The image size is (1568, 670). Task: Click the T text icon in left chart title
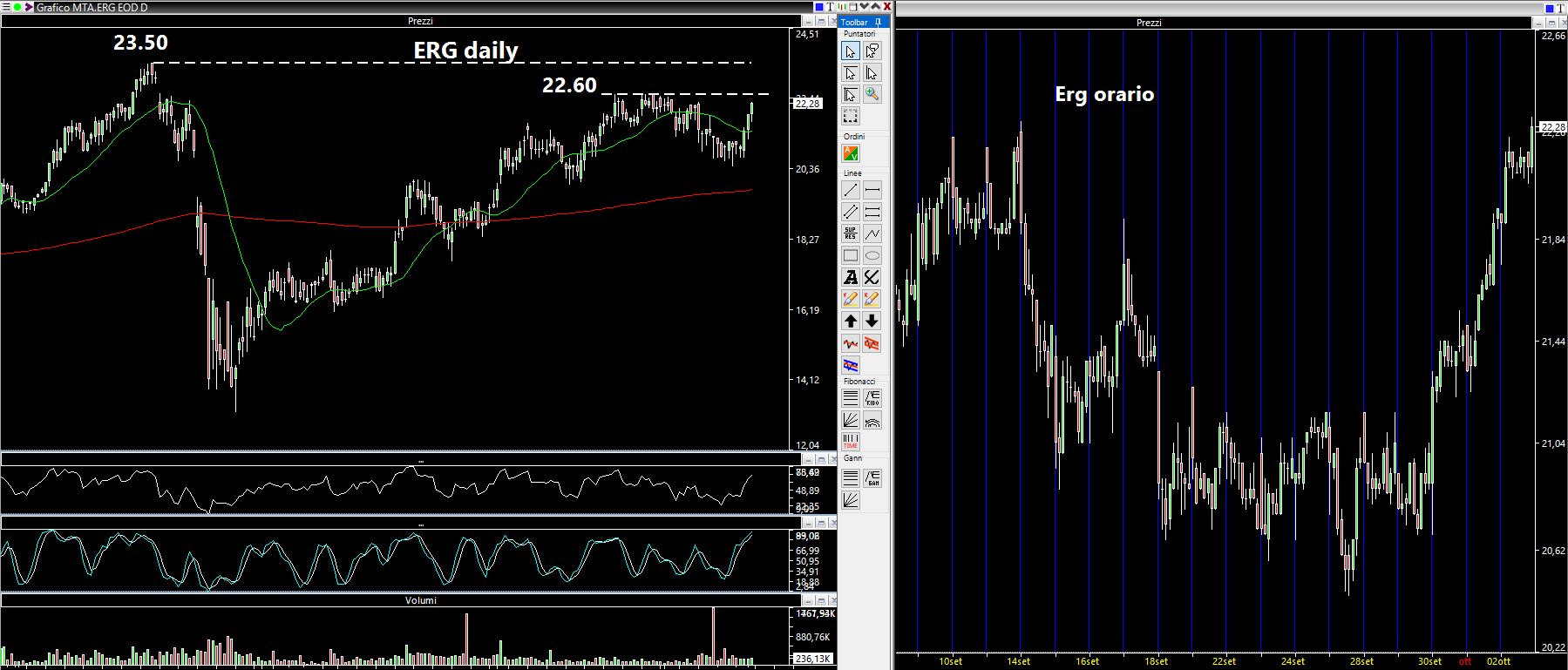click(831, 7)
